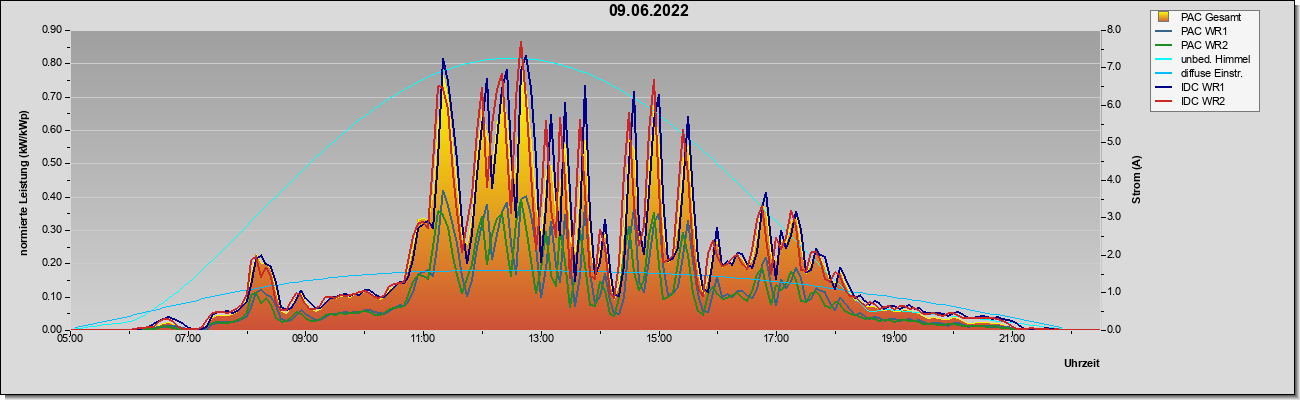Click the 05:00 time axis label
Viewport: 1300px width, 400px height.
(x=70, y=339)
